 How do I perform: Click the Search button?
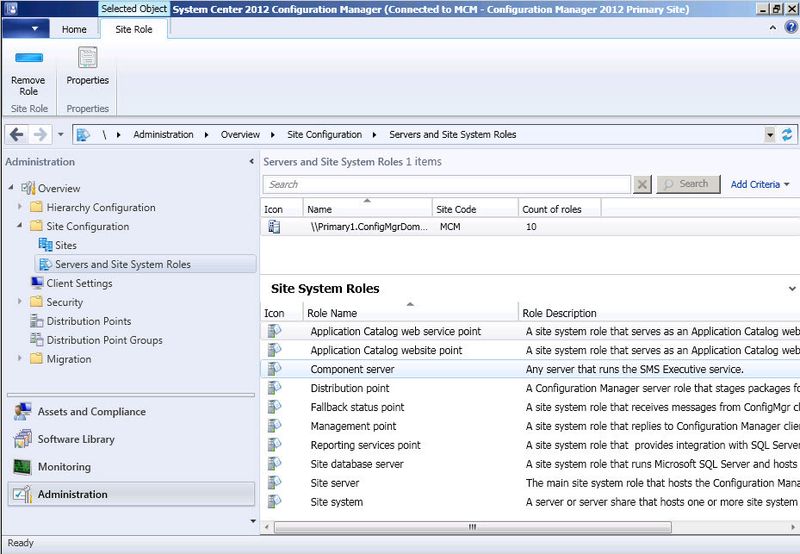point(689,184)
